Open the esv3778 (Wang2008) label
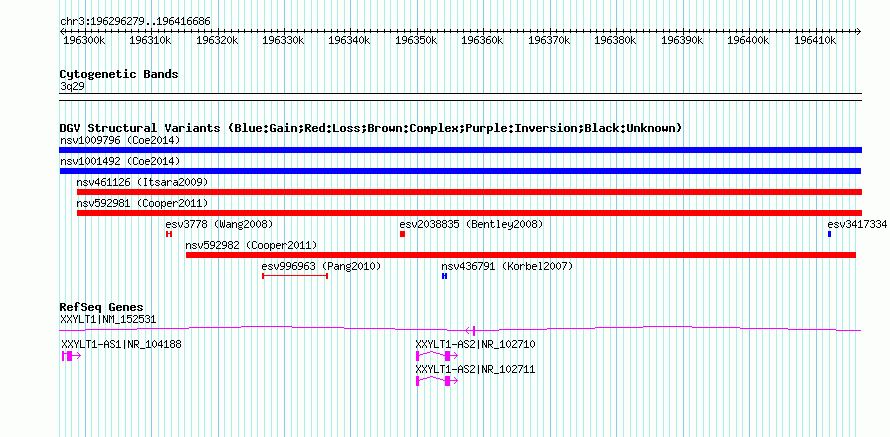 pyautogui.click(x=219, y=224)
